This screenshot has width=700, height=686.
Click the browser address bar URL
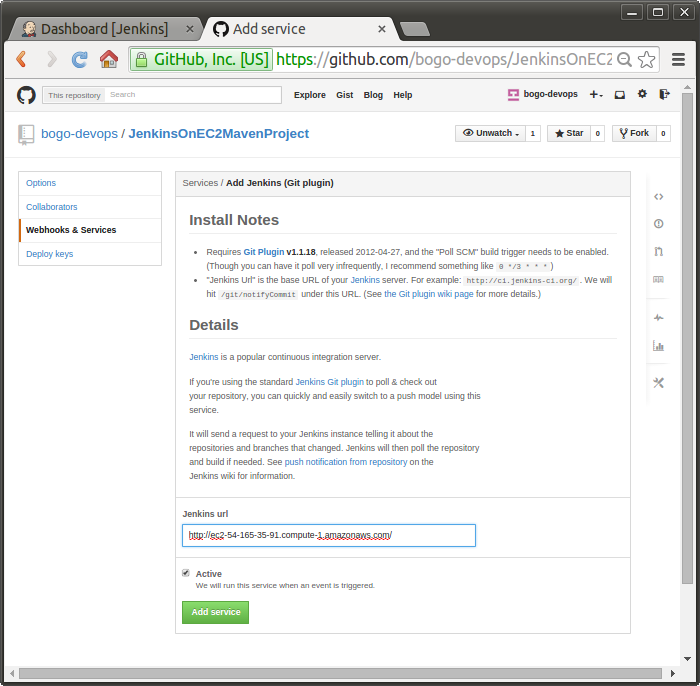[444, 59]
